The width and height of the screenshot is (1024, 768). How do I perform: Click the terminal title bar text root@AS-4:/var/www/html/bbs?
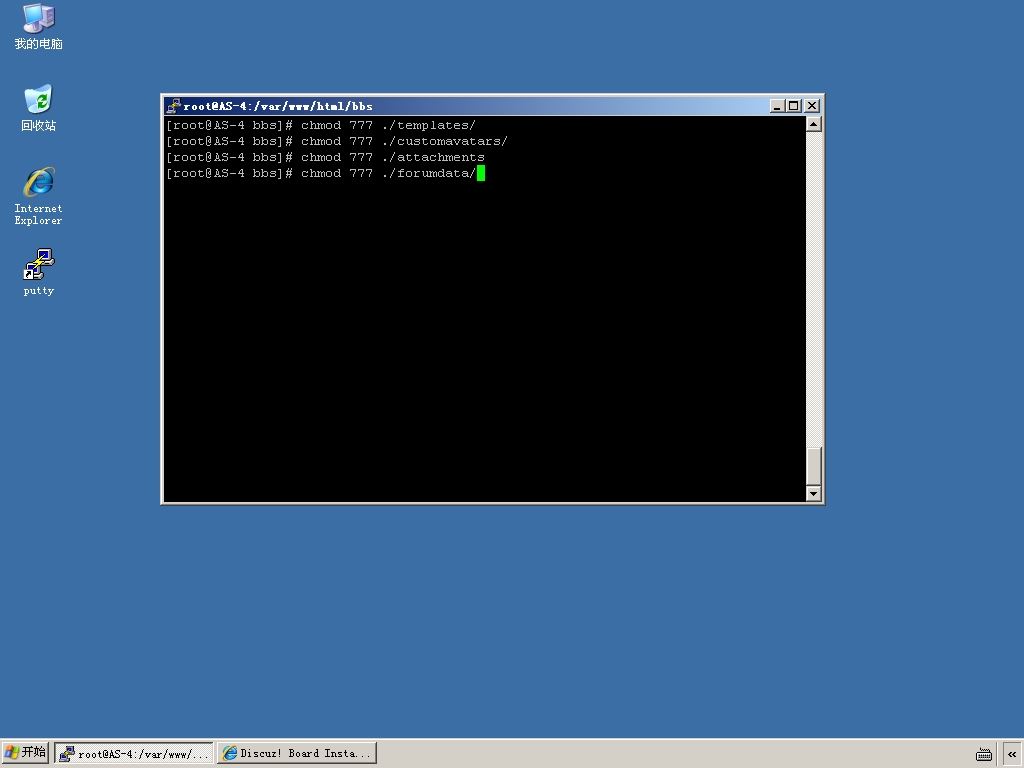point(278,106)
